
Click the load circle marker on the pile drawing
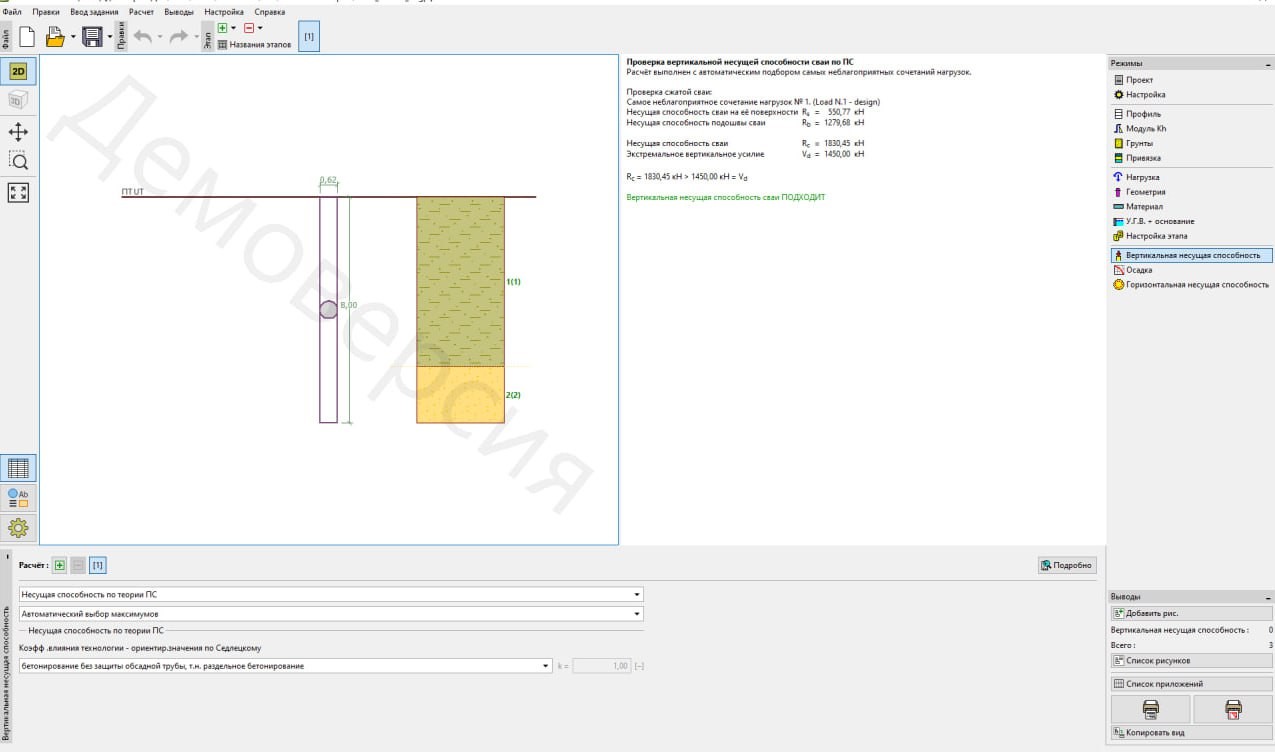[x=328, y=309]
